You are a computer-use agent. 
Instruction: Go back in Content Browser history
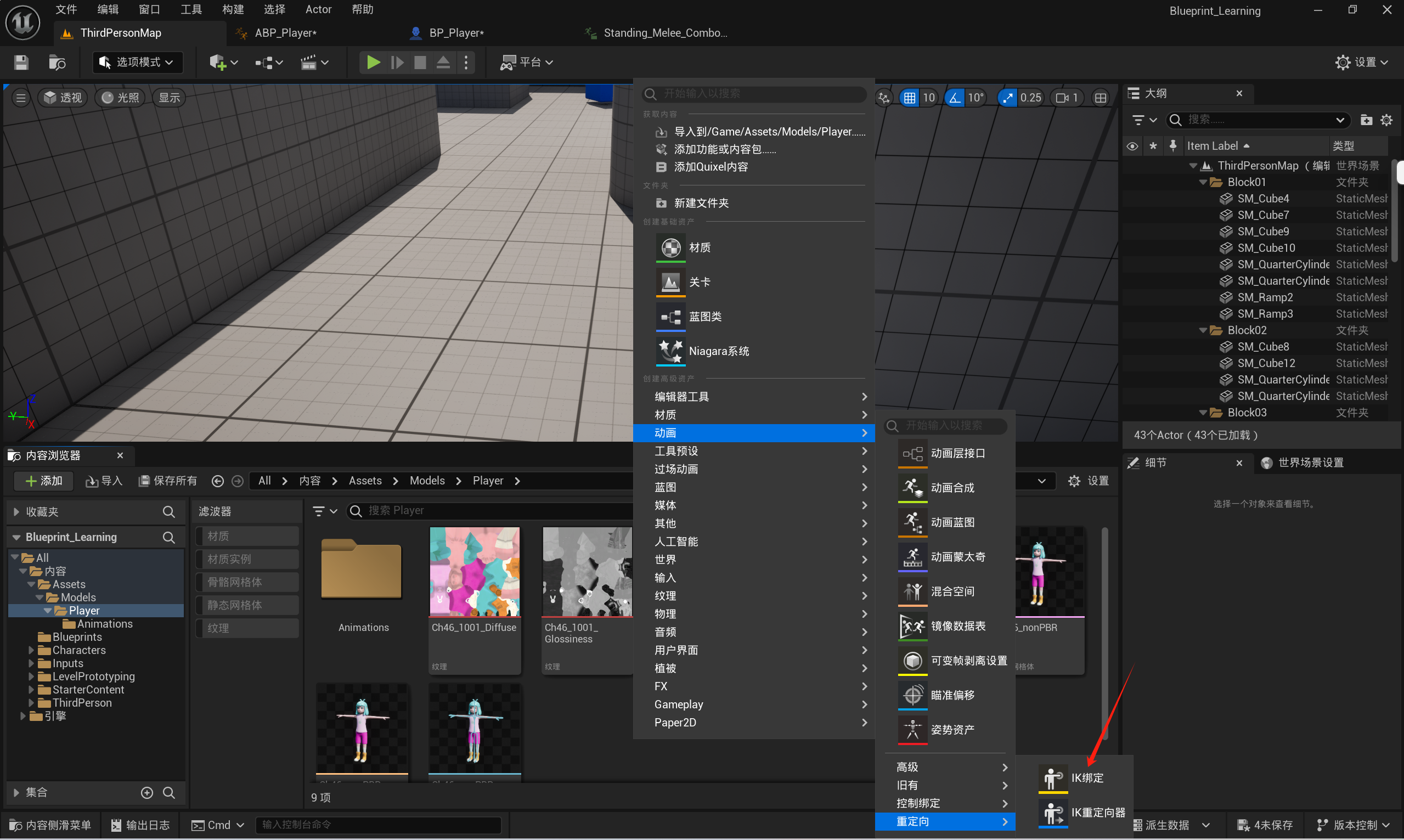(x=217, y=481)
